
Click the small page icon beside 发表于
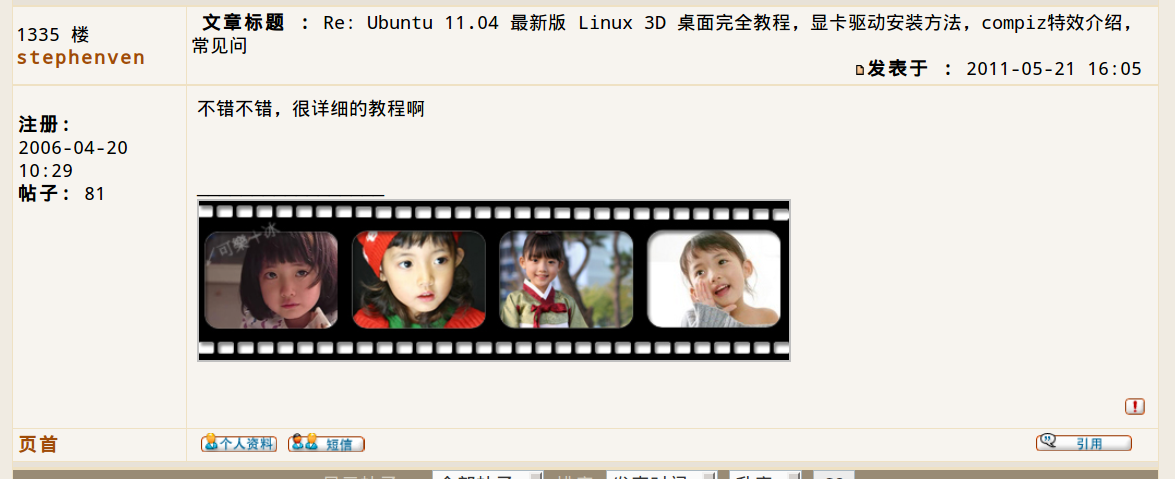(860, 70)
